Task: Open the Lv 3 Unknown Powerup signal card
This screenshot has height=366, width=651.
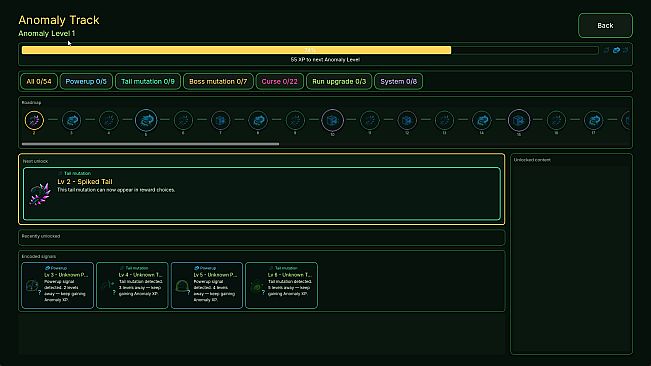Action: (x=58, y=285)
